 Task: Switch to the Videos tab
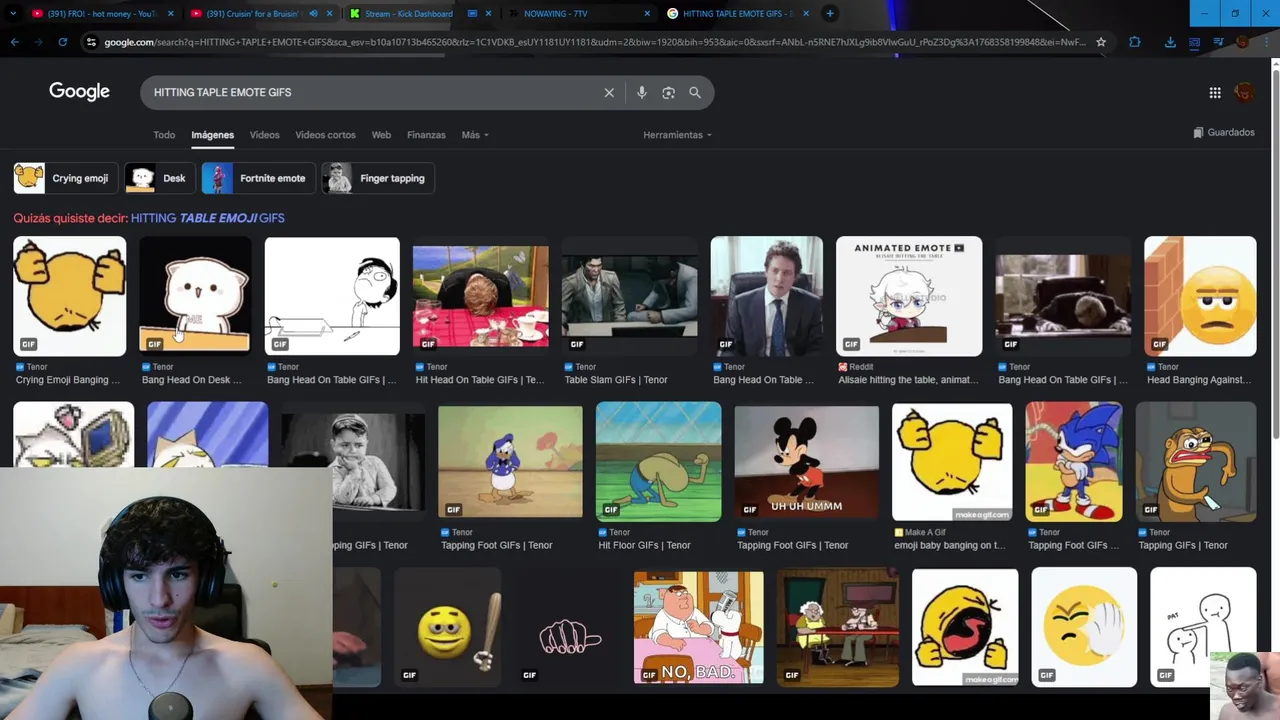click(x=265, y=135)
